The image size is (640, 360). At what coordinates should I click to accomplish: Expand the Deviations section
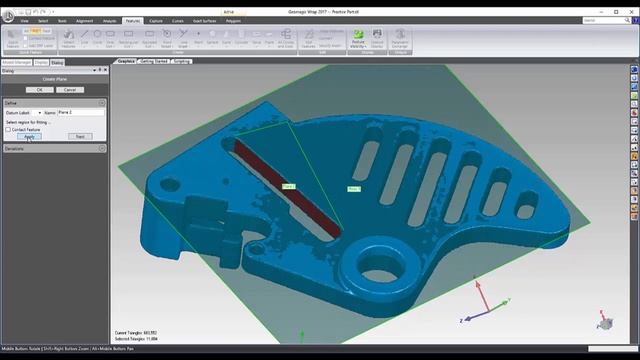click(102, 148)
